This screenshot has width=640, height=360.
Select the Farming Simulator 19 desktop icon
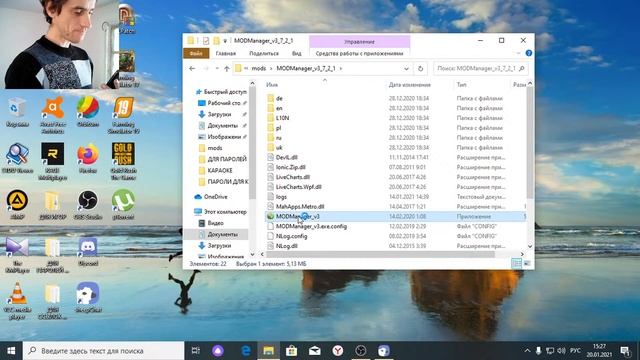click(x=123, y=115)
